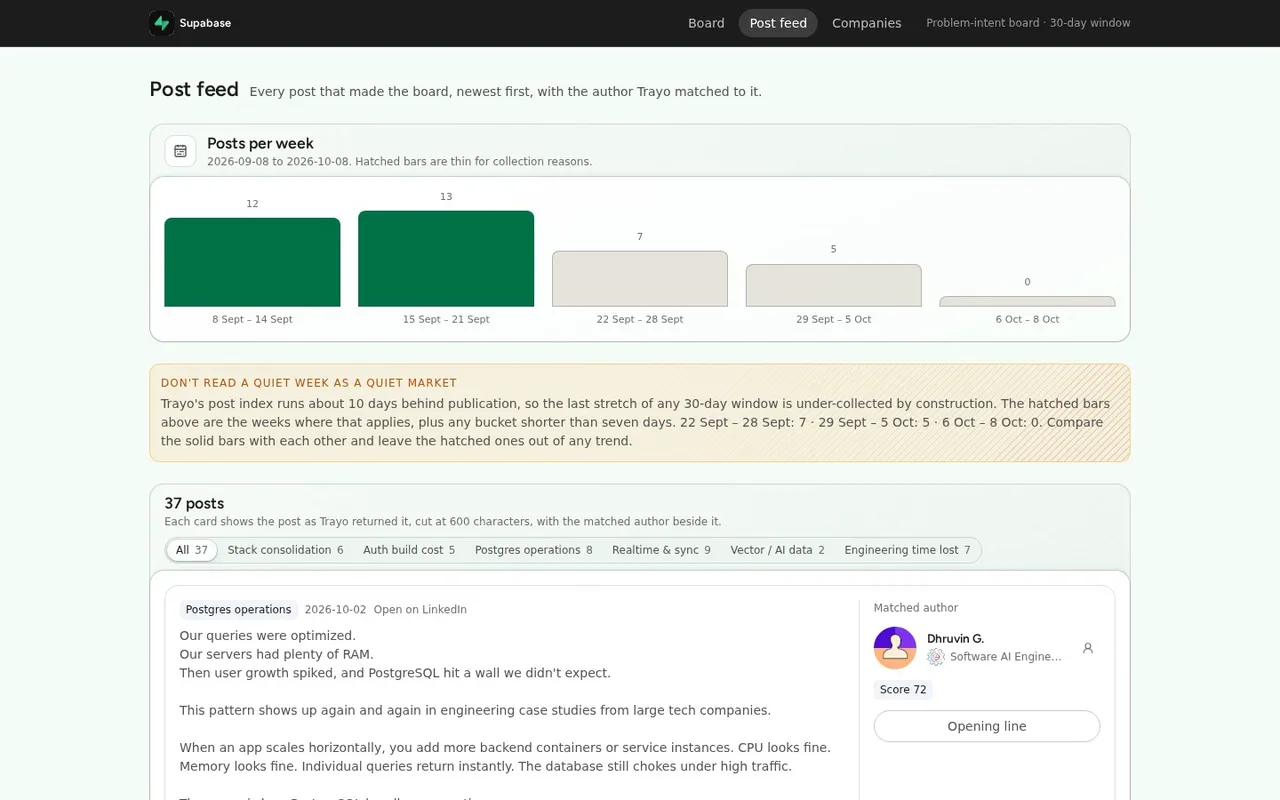Open Dhruvin G.'s avatar picture
This screenshot has height=800, width=1280.
(x=895, y=648)
